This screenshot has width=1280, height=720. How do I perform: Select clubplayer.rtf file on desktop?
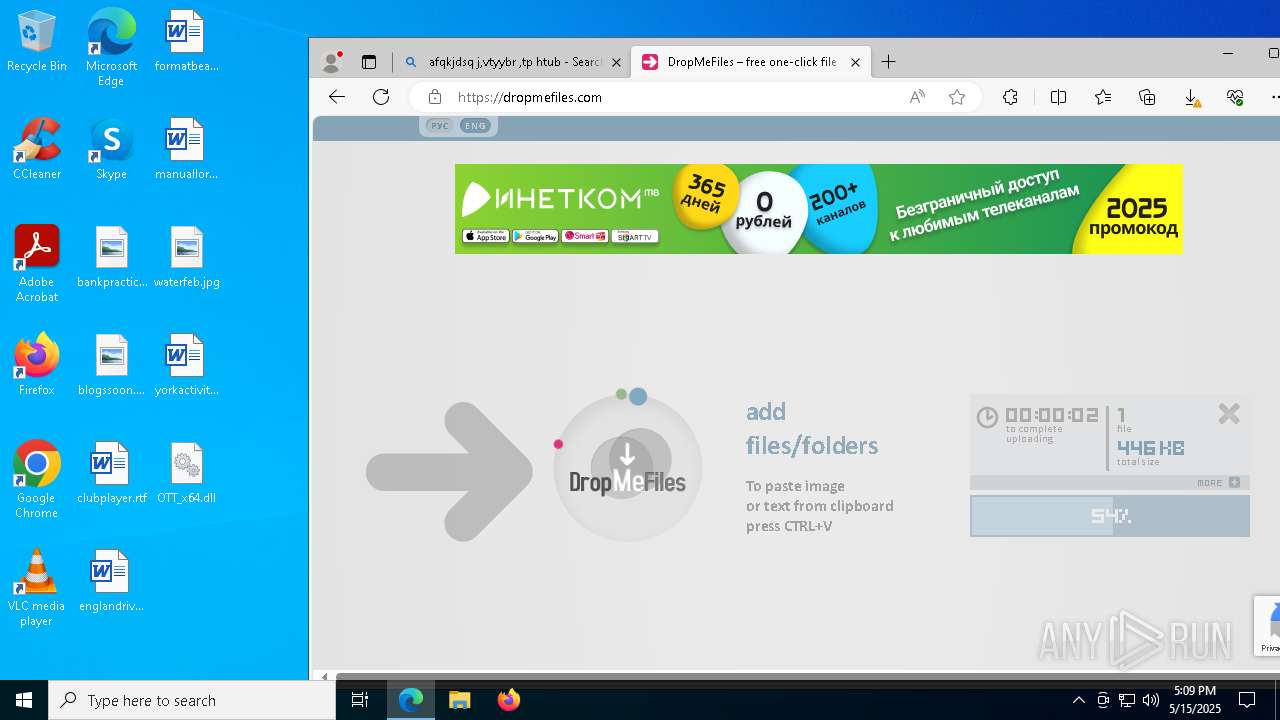pyautogui.click(x=112, y=473)
